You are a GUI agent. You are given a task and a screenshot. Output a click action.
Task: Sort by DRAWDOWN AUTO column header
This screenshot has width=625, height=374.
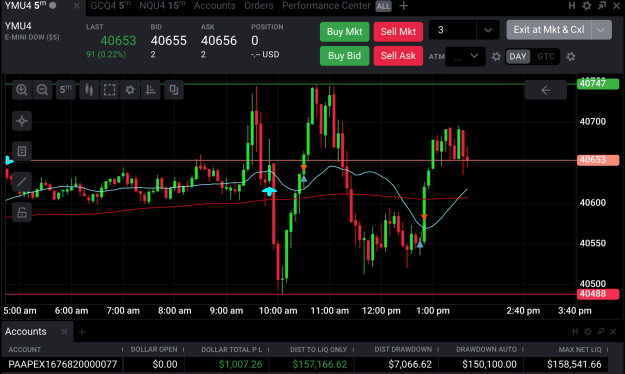point(486,350)
